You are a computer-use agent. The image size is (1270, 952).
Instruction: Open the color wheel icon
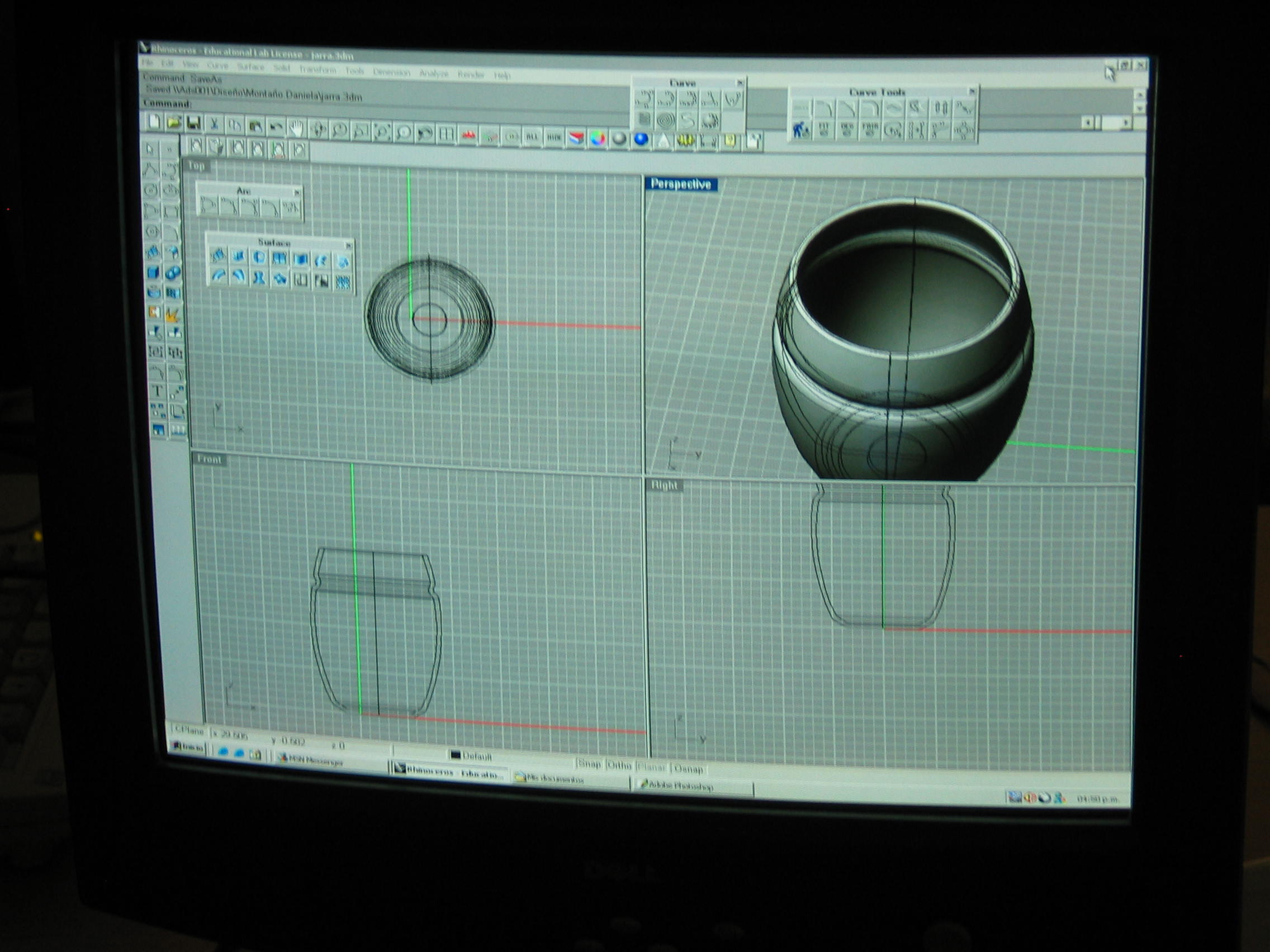(598, 139)
